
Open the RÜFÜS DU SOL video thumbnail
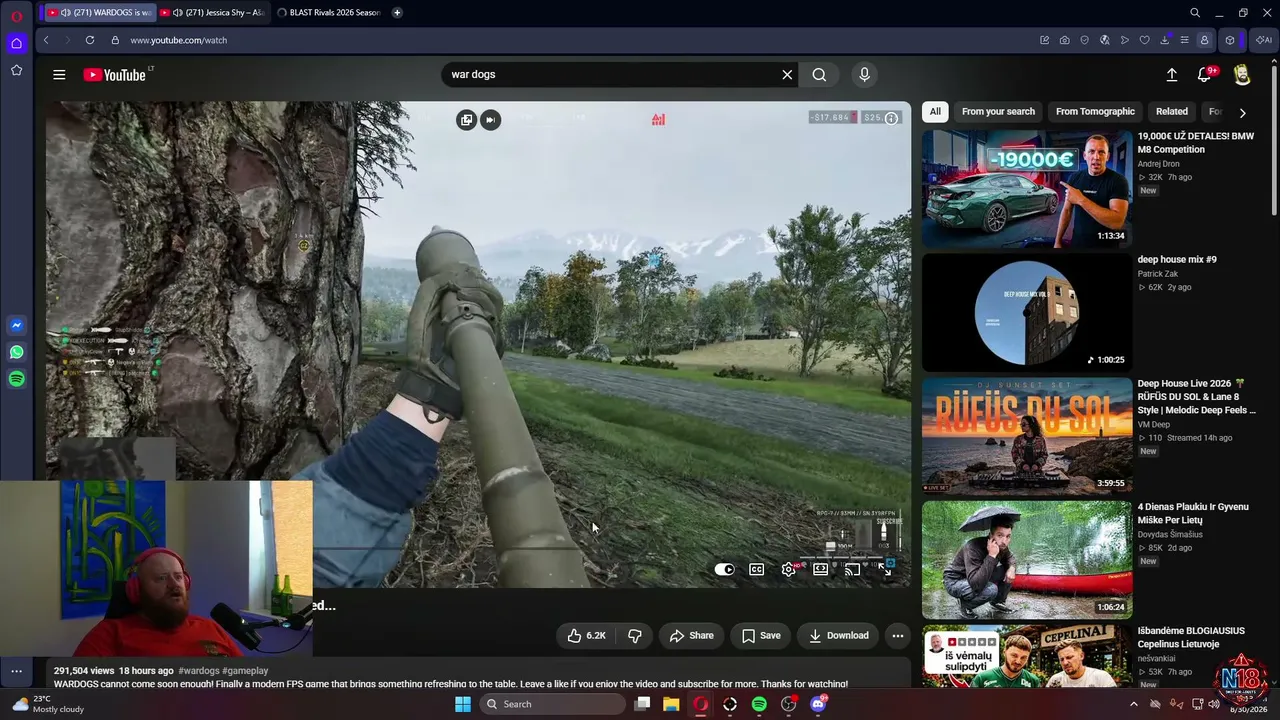coord(1027,437)
